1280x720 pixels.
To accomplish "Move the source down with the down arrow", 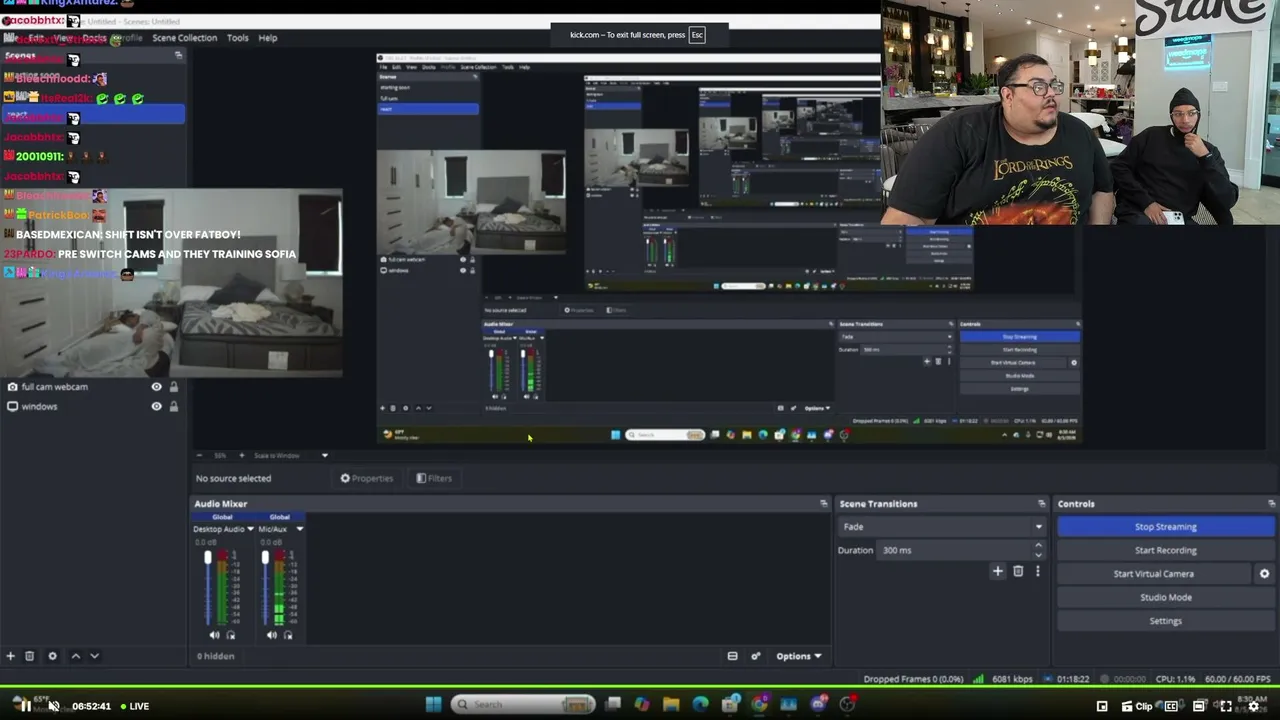I will (94, 656).
